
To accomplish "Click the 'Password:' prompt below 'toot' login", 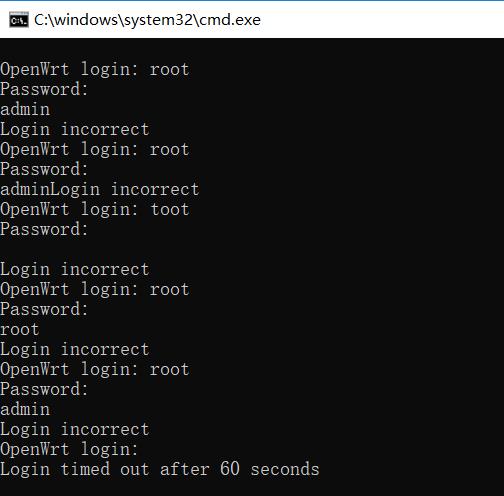I will 44,229.
